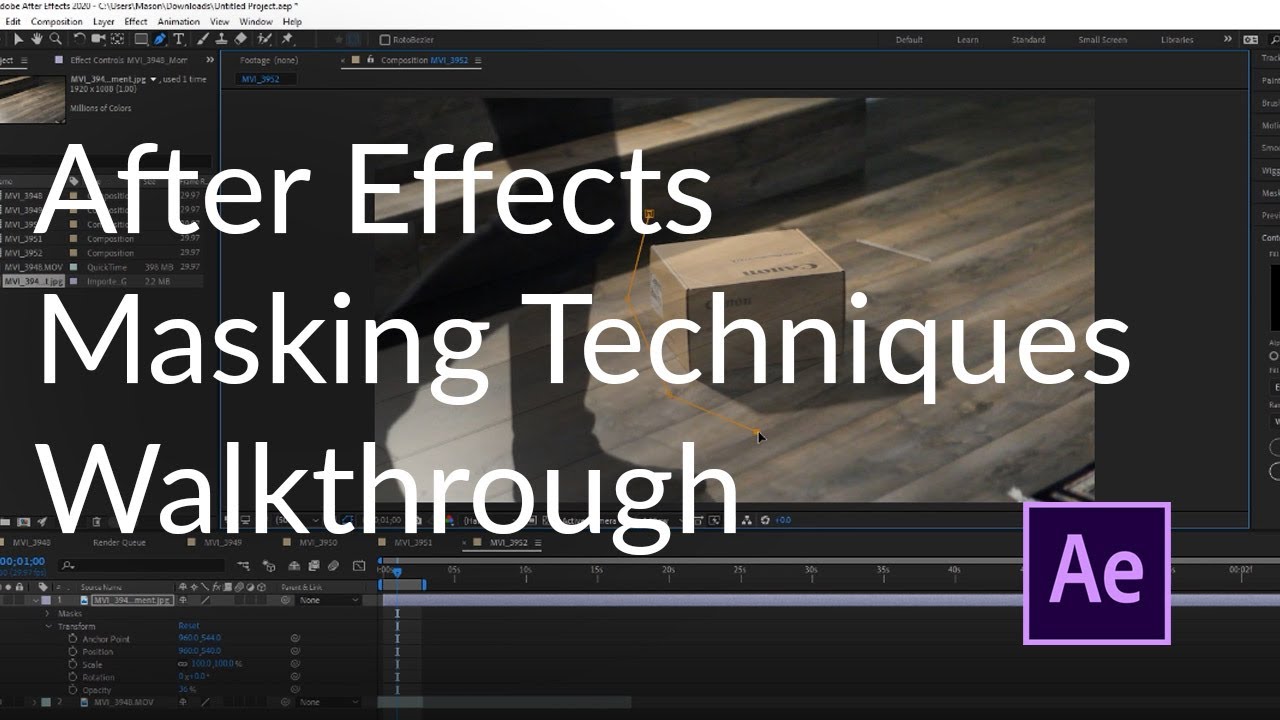The width and height of the screenshot is (1280, 720).
Task: Toggle the Position stopwatch
Action: pos(72,651)
